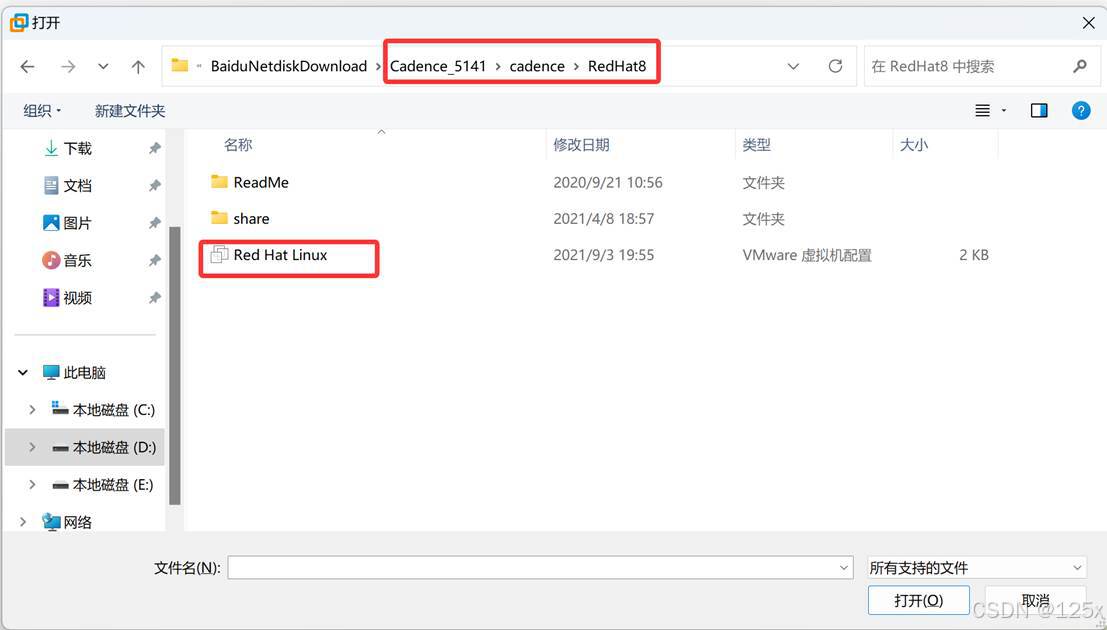Go up one folder level
The width and height of the screenshot is (1107, 630).
[x=138, y=66]
